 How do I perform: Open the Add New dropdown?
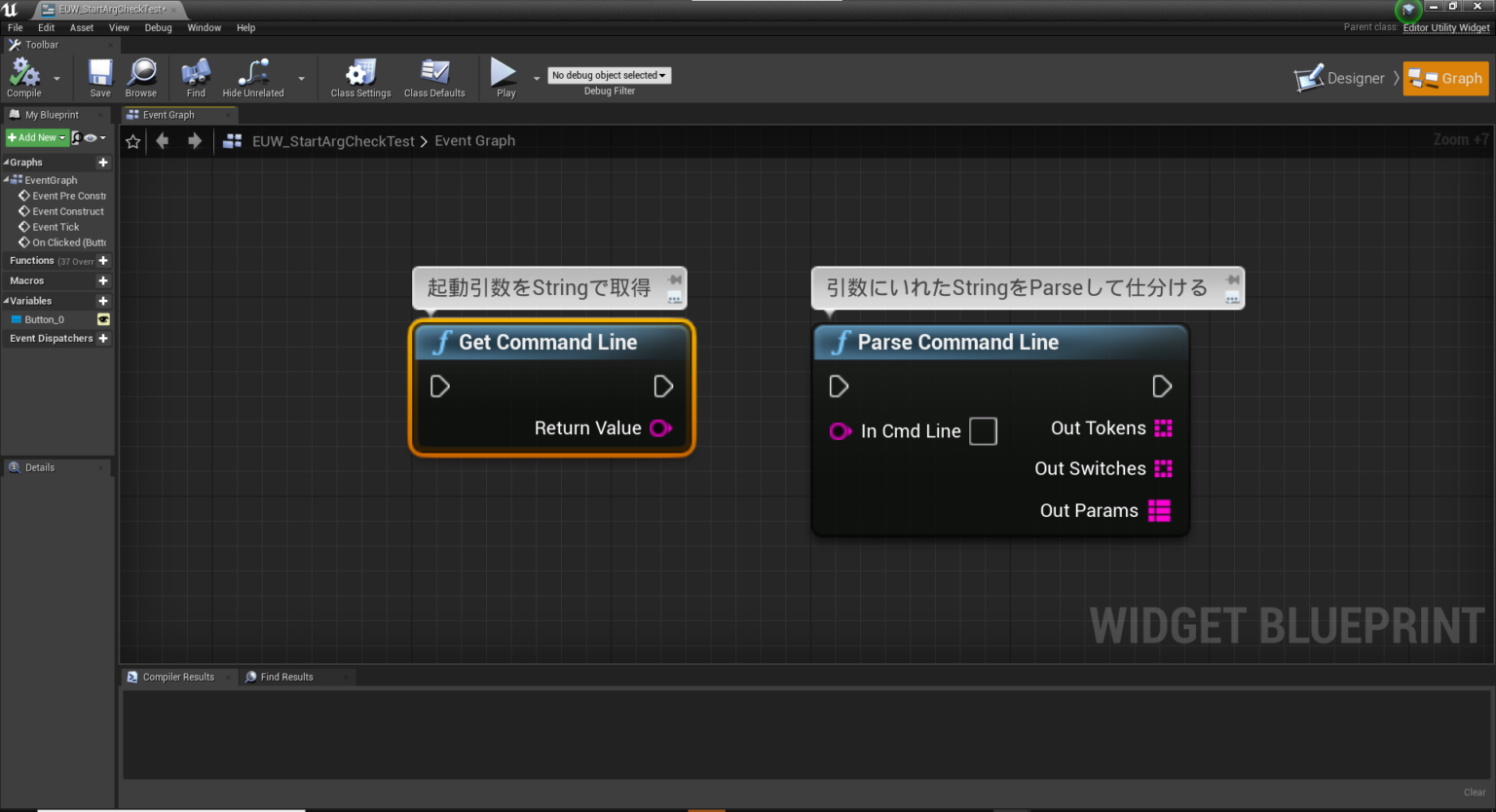[x=37, y=138]
